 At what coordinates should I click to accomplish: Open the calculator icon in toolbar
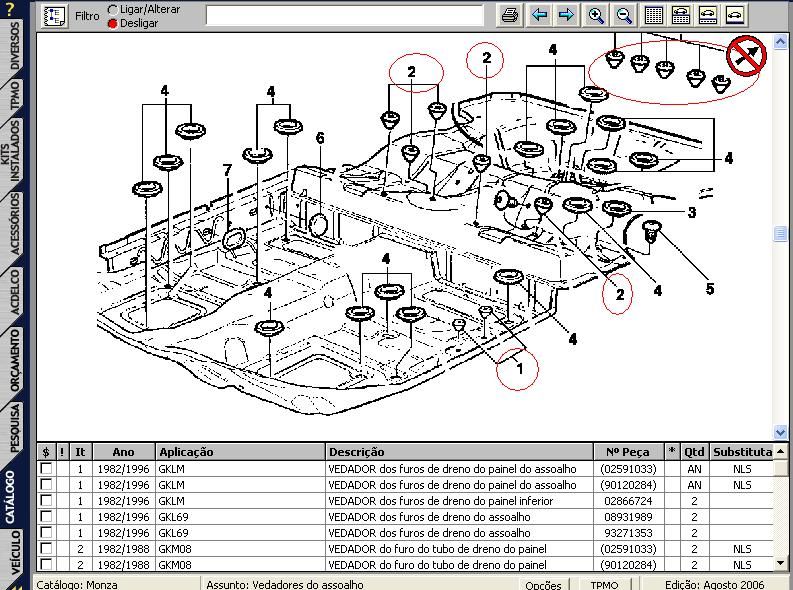(x=681, y=15)
